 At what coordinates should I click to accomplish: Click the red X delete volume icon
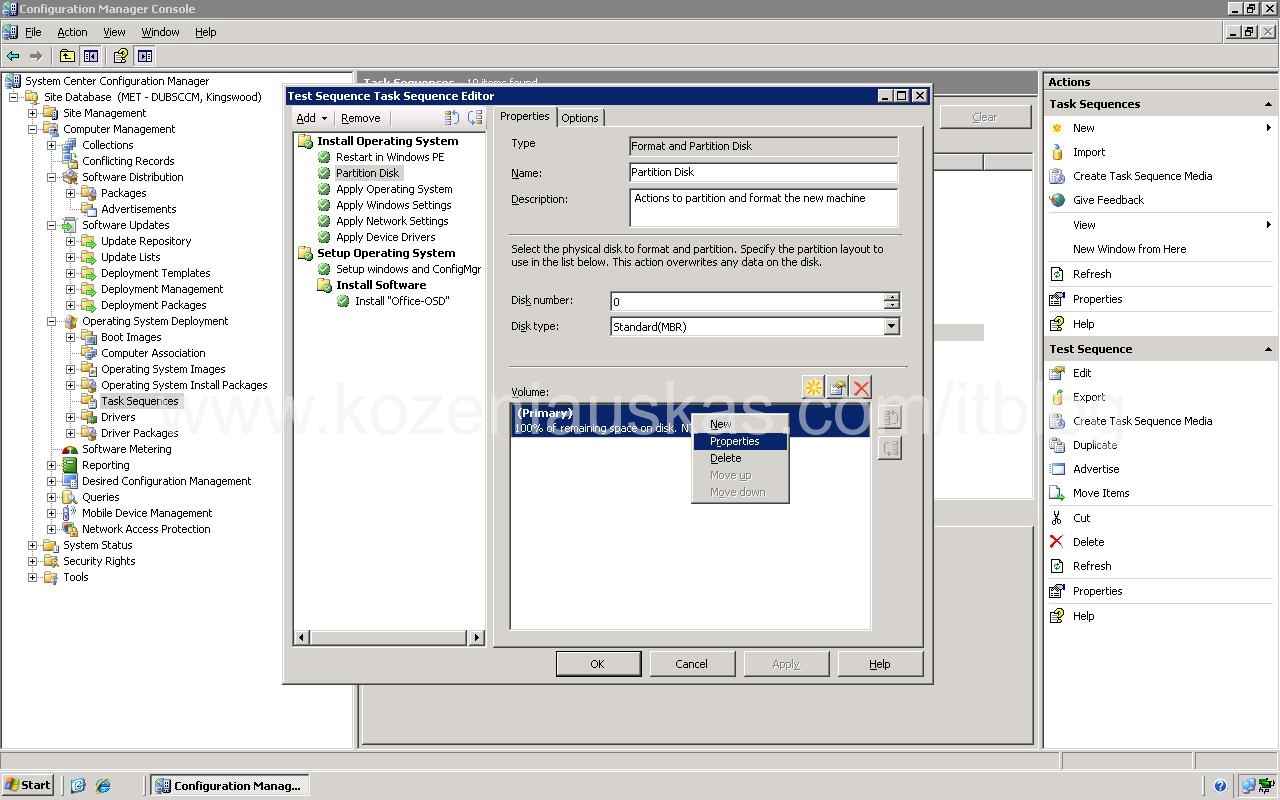click(x=861, y=387)
